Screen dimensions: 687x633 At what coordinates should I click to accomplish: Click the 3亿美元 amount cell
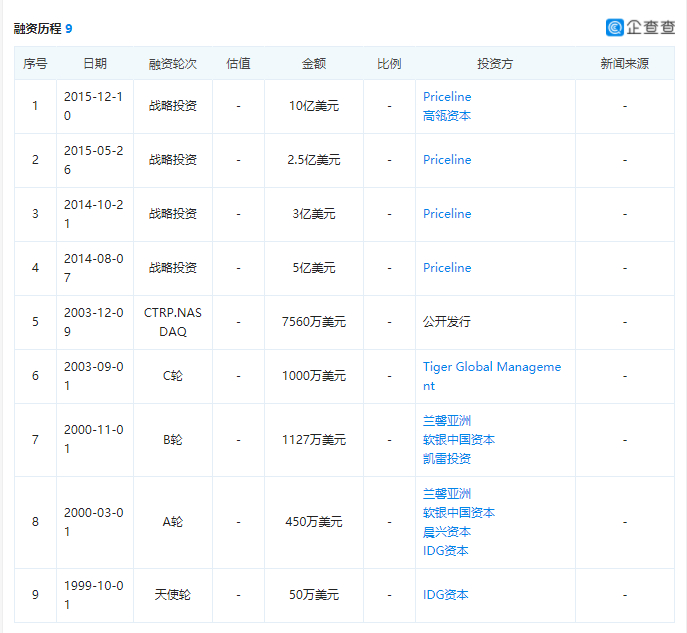314,214
